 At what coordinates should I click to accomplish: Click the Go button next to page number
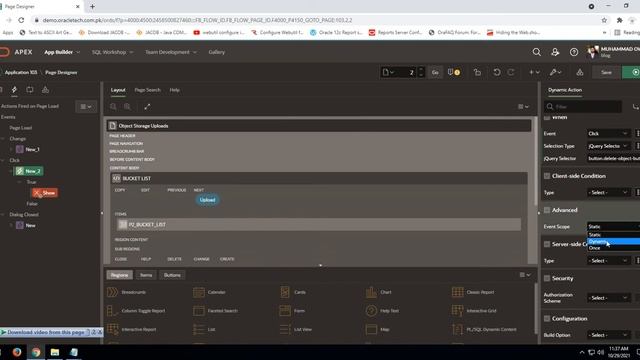coord(435,72)
